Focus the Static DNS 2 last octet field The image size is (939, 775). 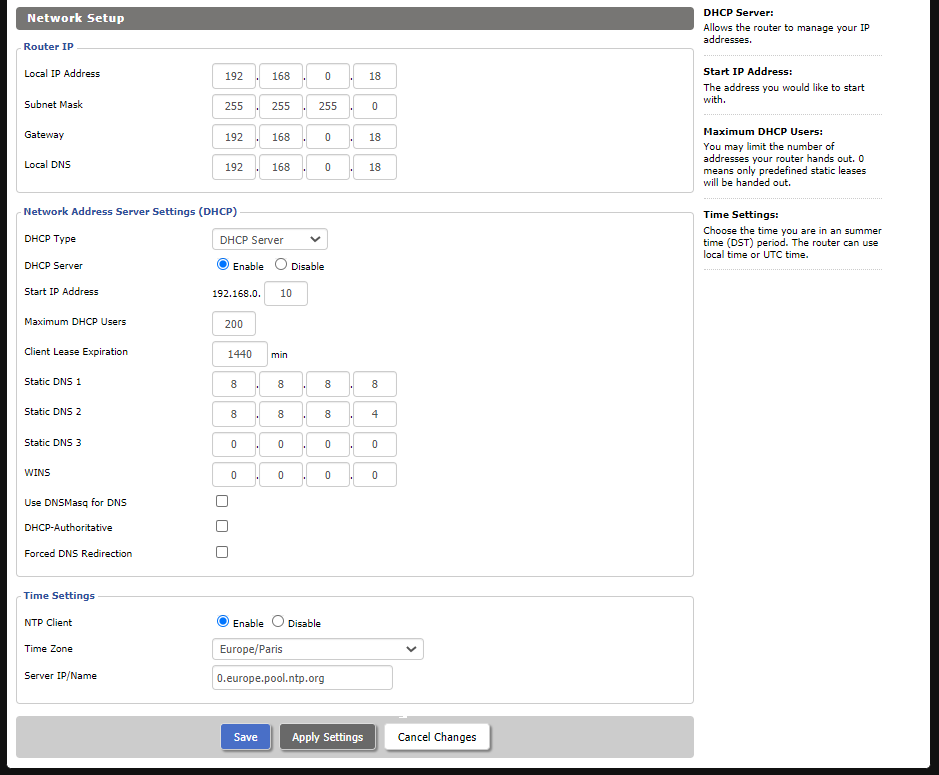375,414
